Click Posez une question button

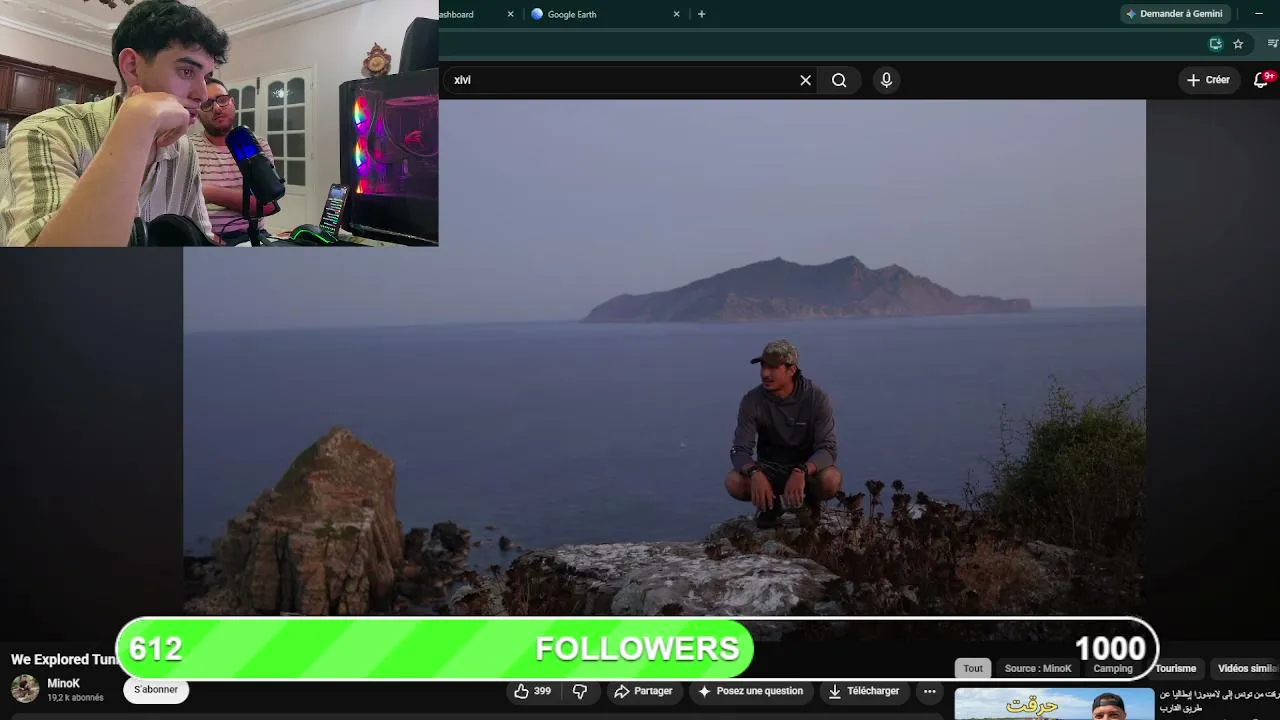click(750, 691)
